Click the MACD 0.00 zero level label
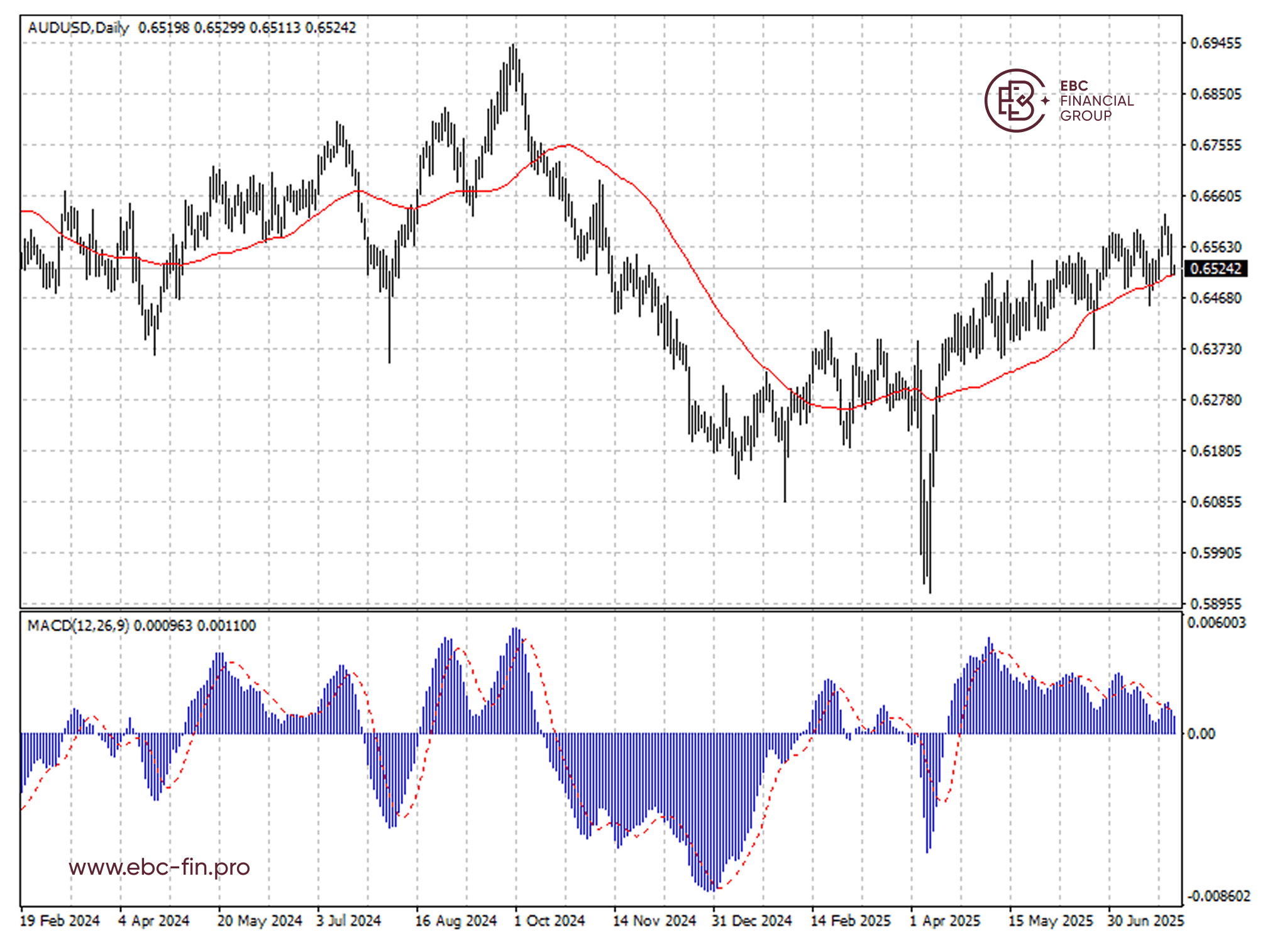 click(1200, 734)
